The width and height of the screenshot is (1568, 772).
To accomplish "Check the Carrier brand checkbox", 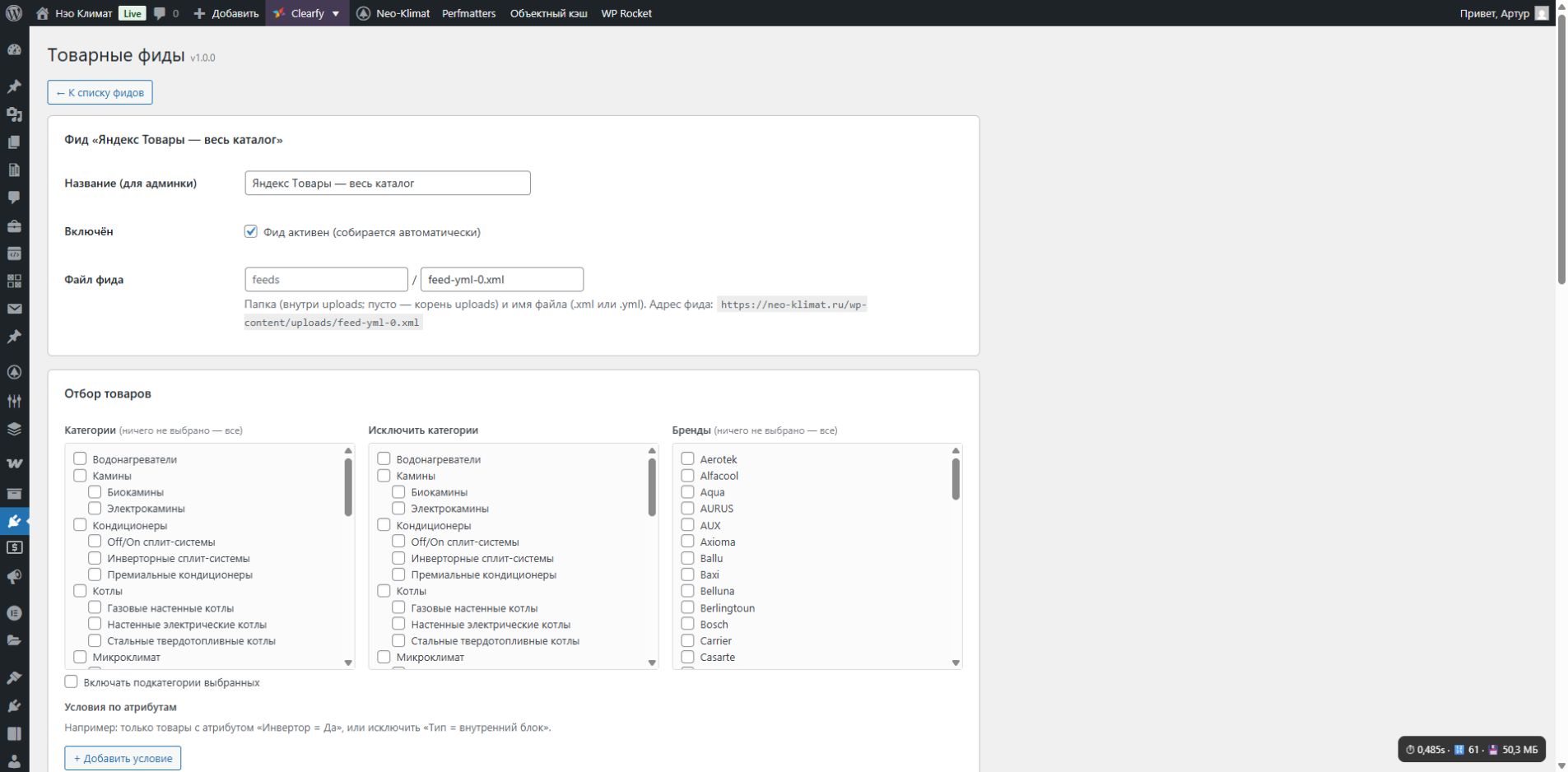I will click(687, 639).
